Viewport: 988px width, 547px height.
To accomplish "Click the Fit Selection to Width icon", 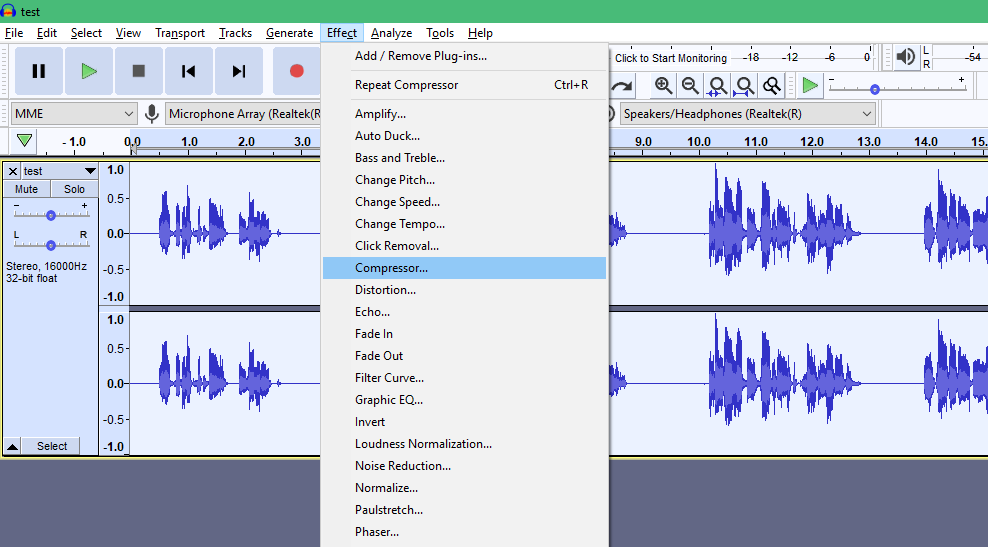I will click(x=717, y=86).
